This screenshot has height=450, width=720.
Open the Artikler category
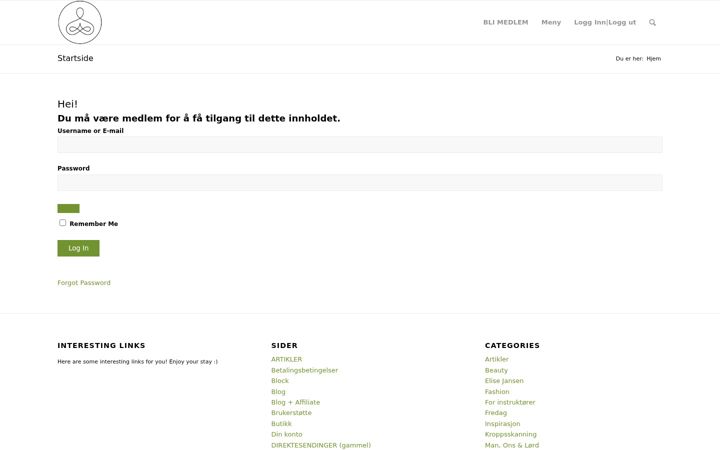pyautogui.click(x=497, y=360)
